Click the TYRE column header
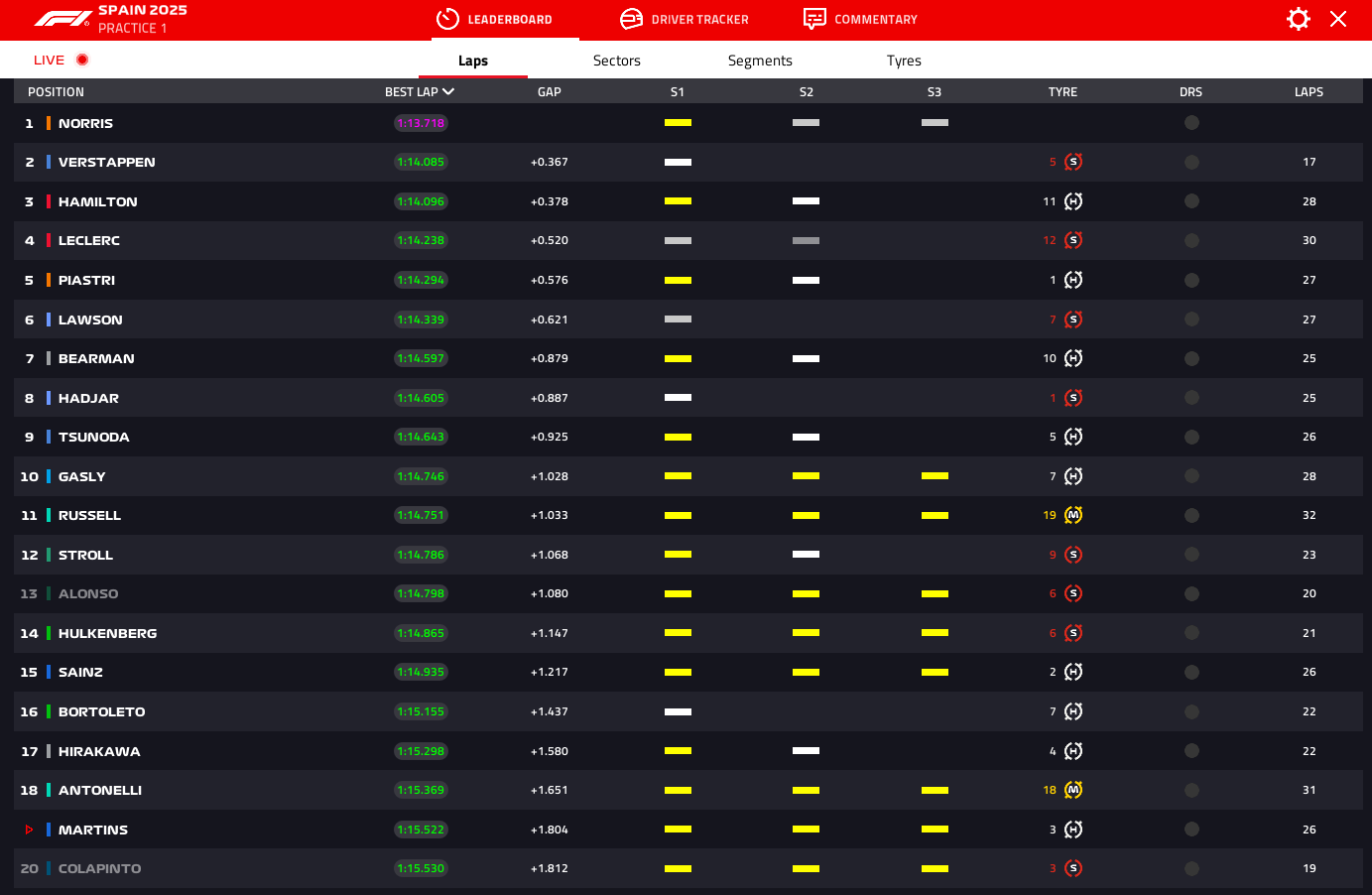 (x=1062, y=91)
